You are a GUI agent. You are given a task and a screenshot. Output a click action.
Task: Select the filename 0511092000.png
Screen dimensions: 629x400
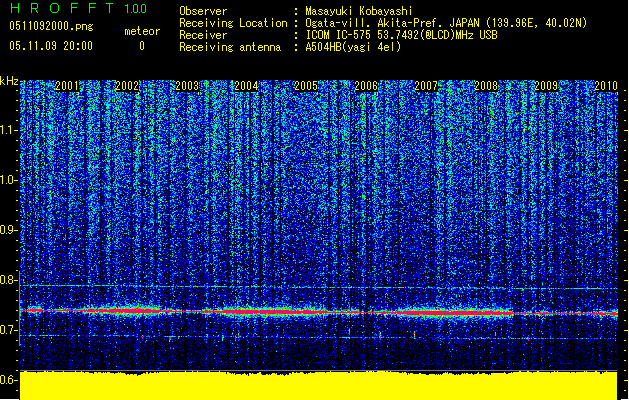[51, 27]
